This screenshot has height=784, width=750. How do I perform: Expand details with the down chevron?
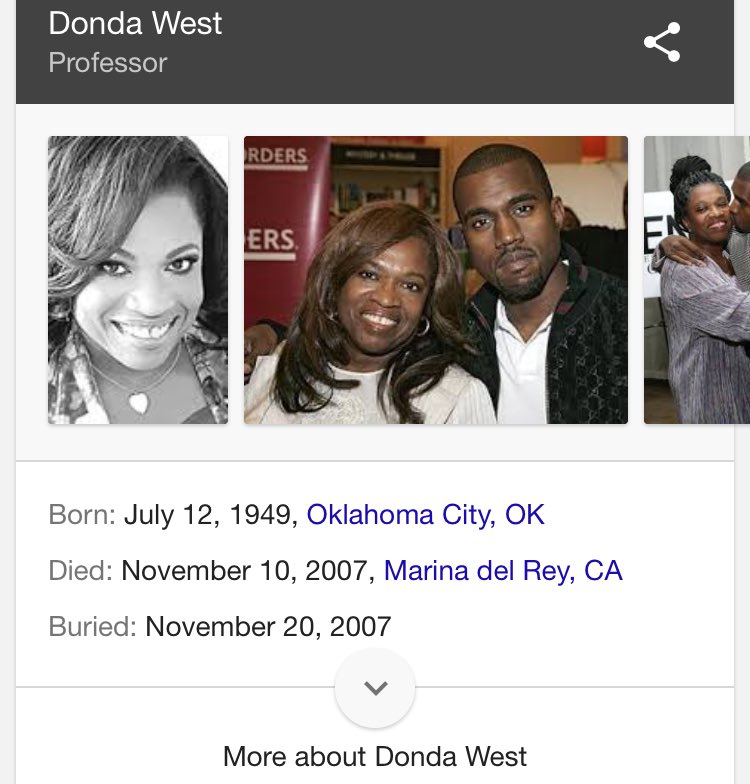coord(375,688)
